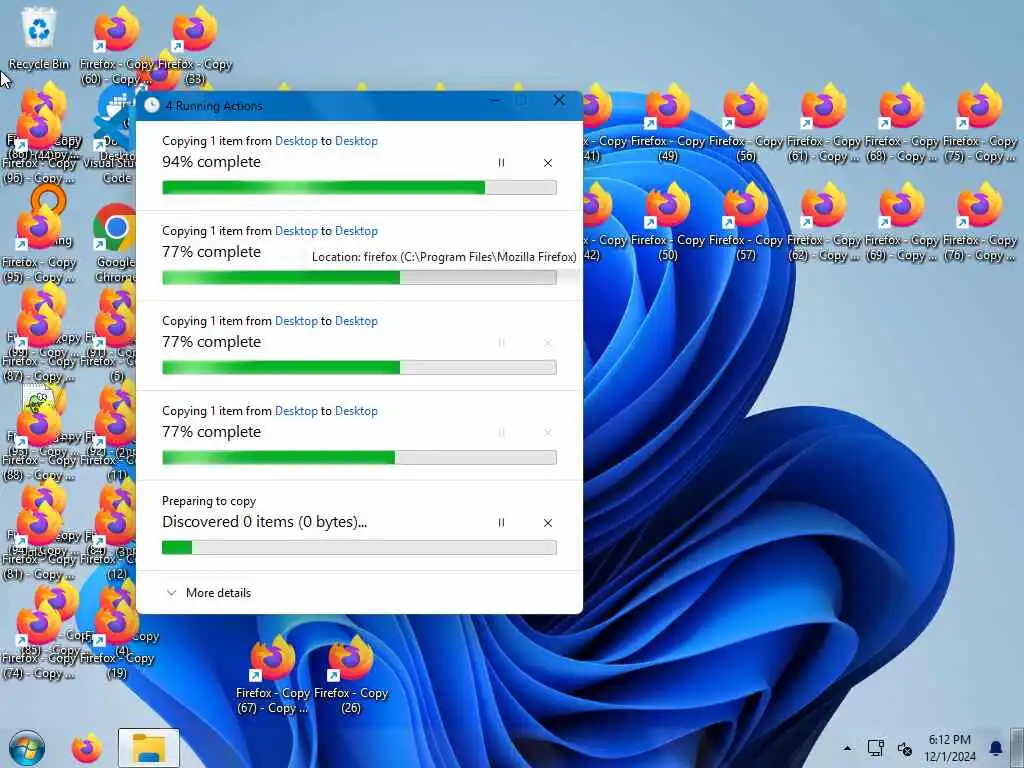Image resolution: width=1024 pixels, height=768 pixels.
Task: Expand More details in the copy dialog
Action: 208,593
